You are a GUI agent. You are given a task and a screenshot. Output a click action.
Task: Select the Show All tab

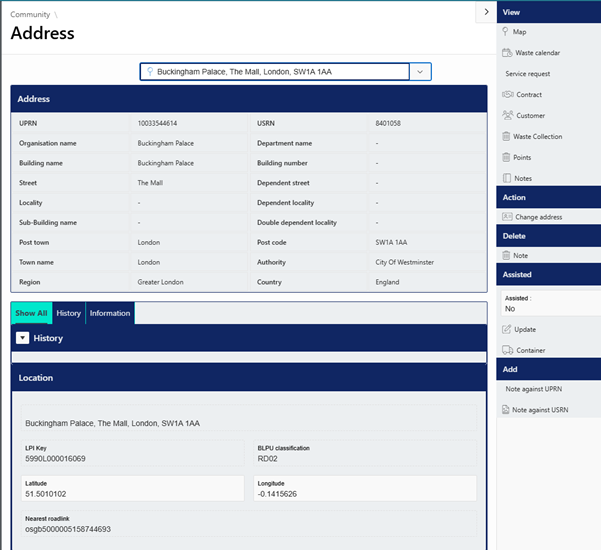[x=31, y=313]
